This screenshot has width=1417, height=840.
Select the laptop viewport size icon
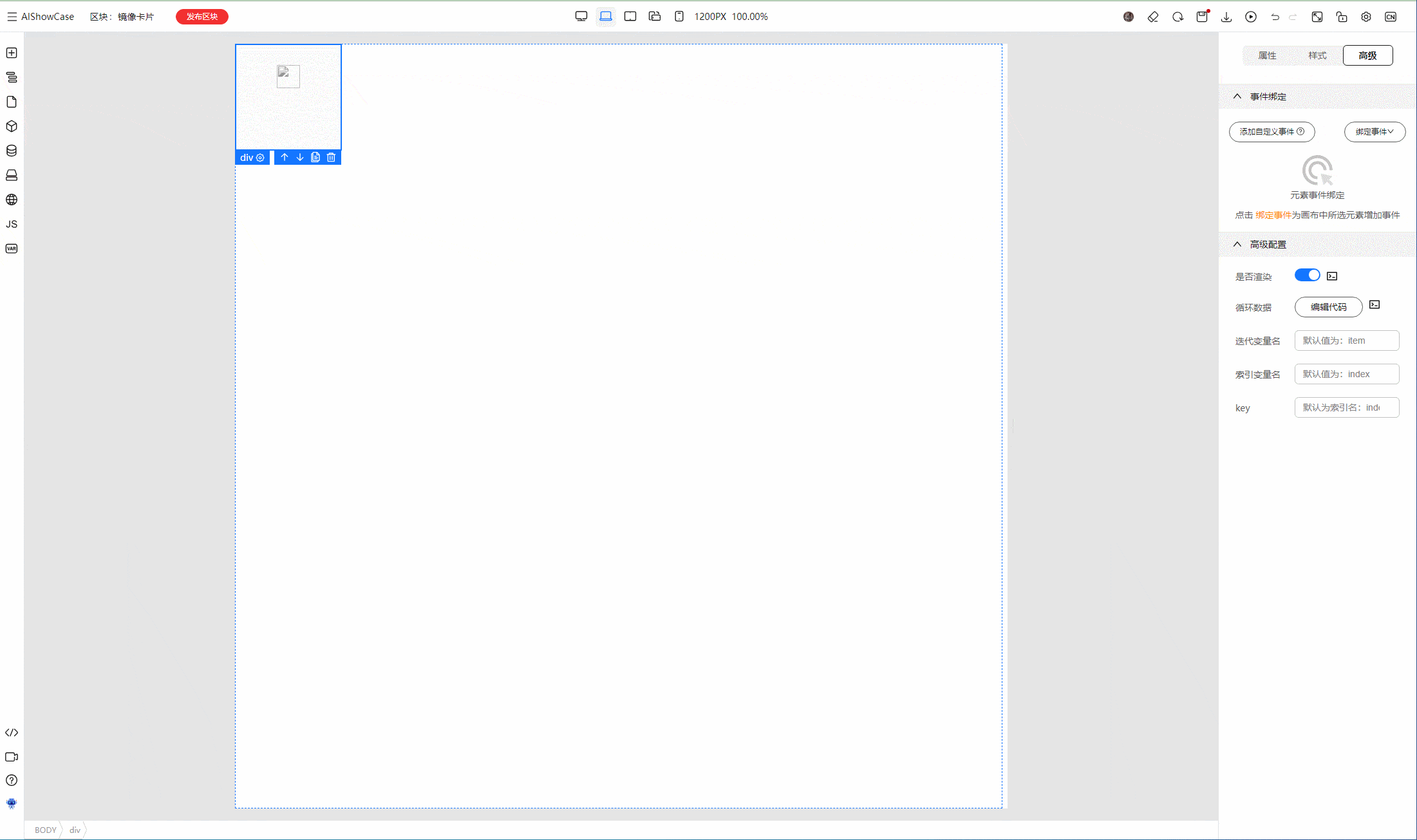(606, 17)
